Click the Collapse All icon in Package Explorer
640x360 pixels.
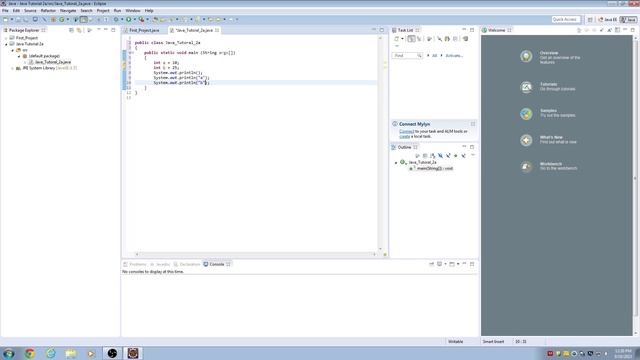coord(71,30)
